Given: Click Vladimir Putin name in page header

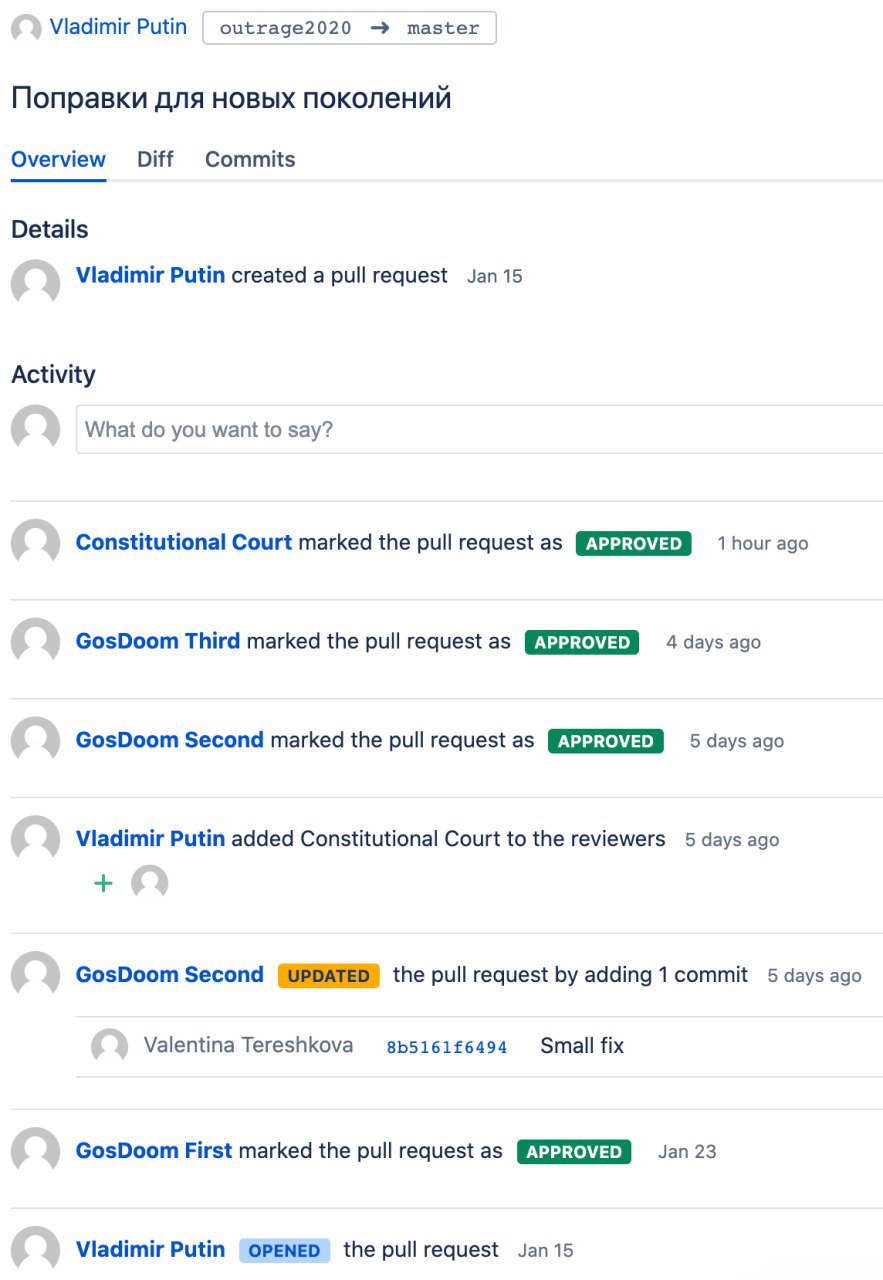Looking at the screenshot, I should coord(118,27).
